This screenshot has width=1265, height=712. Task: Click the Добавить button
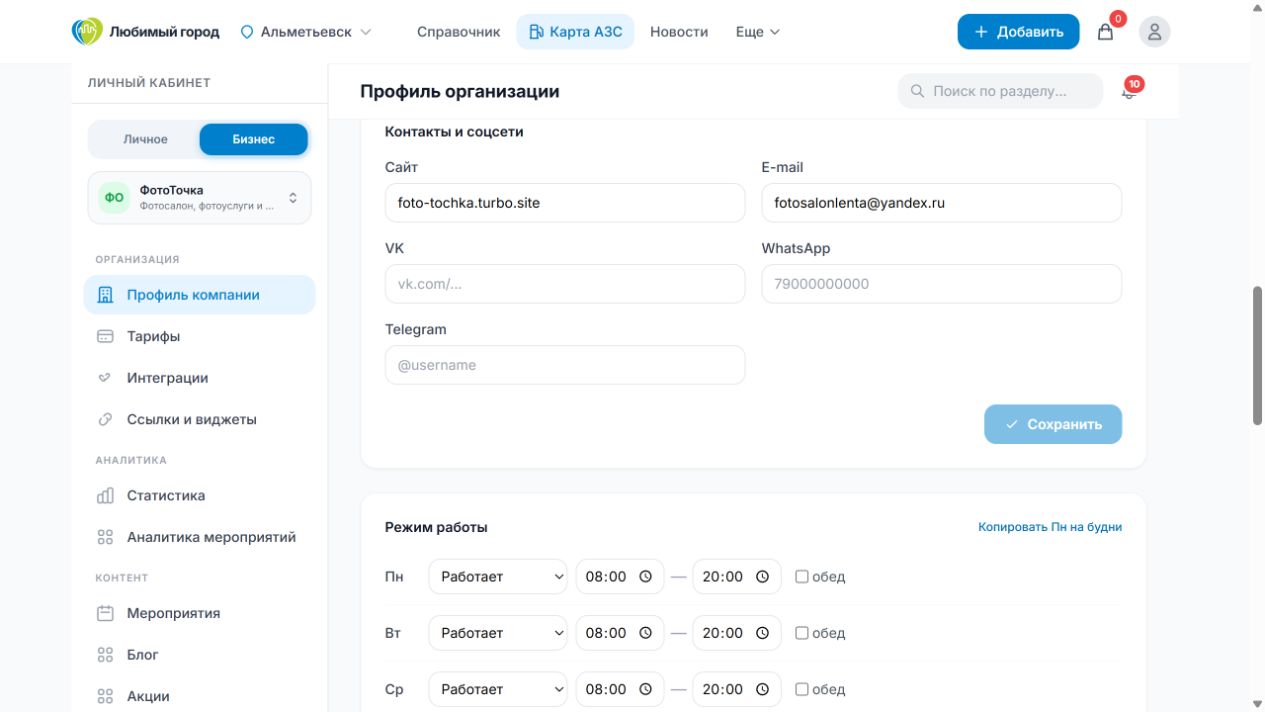tap(1018, 32)
